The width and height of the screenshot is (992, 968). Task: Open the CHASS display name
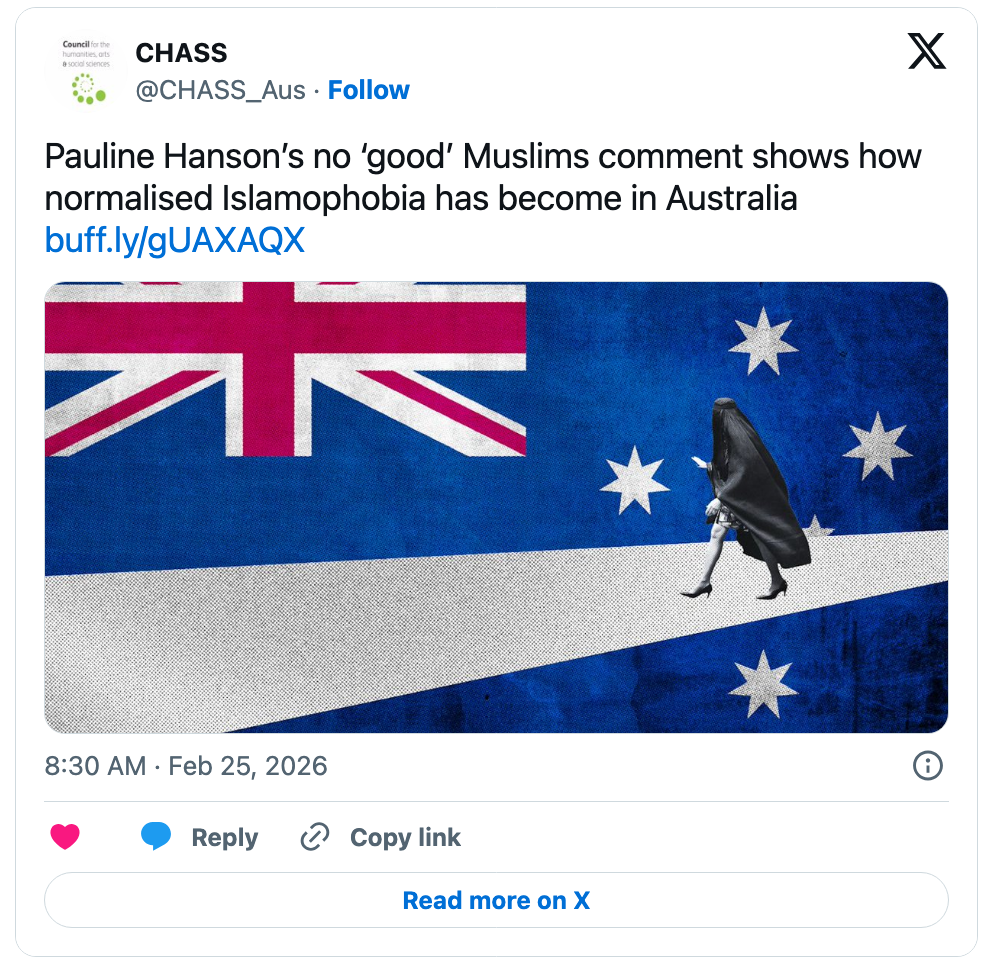point(181,53)
